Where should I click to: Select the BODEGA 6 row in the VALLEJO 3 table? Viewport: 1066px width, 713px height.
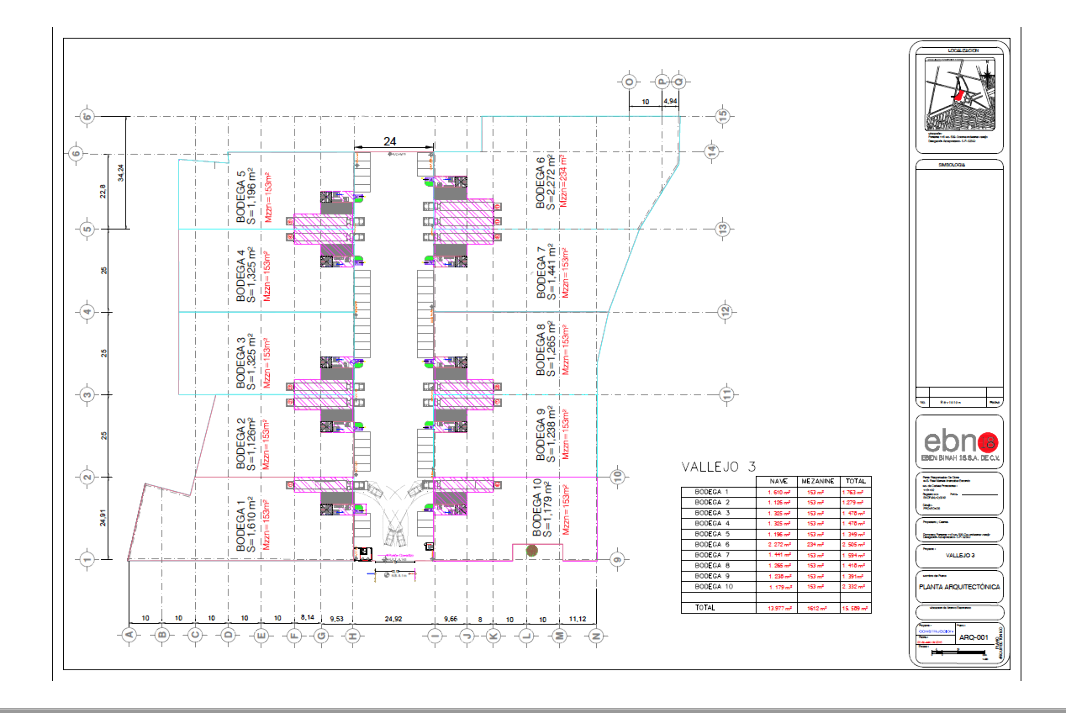(710, 544)
